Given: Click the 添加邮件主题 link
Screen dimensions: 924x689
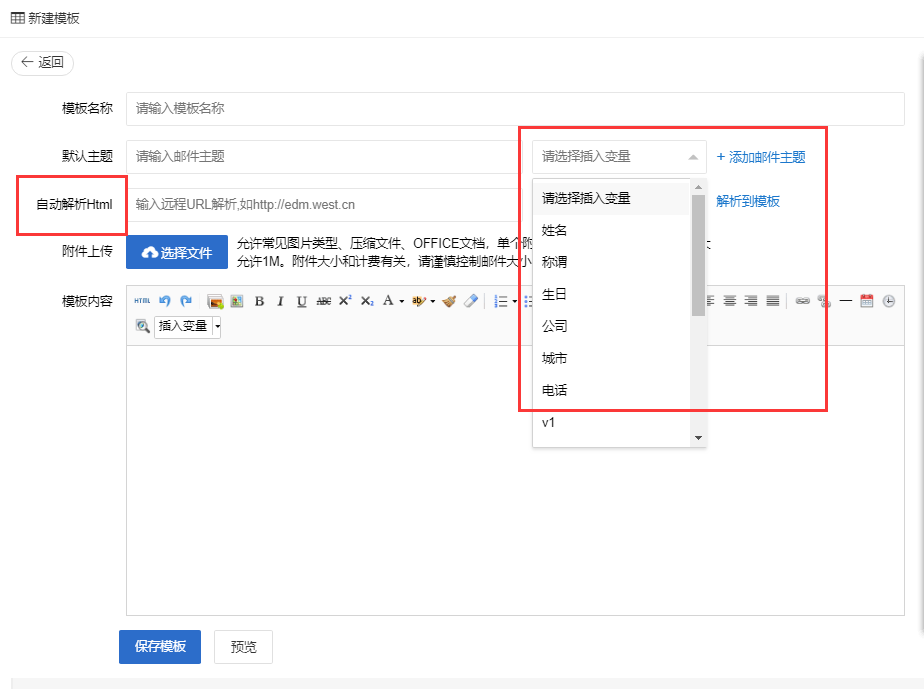Looking at the screenshot, I should pos(761,157).
